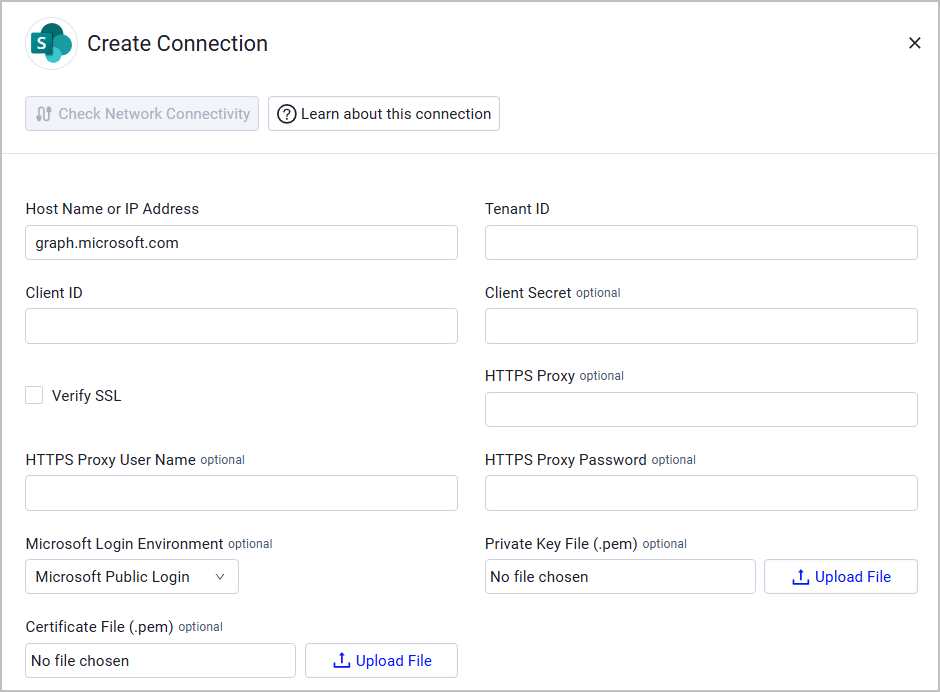The width and height of the screenshot is (940, 692).
Task: Click Learn about this connection
Action: (383, 113)
